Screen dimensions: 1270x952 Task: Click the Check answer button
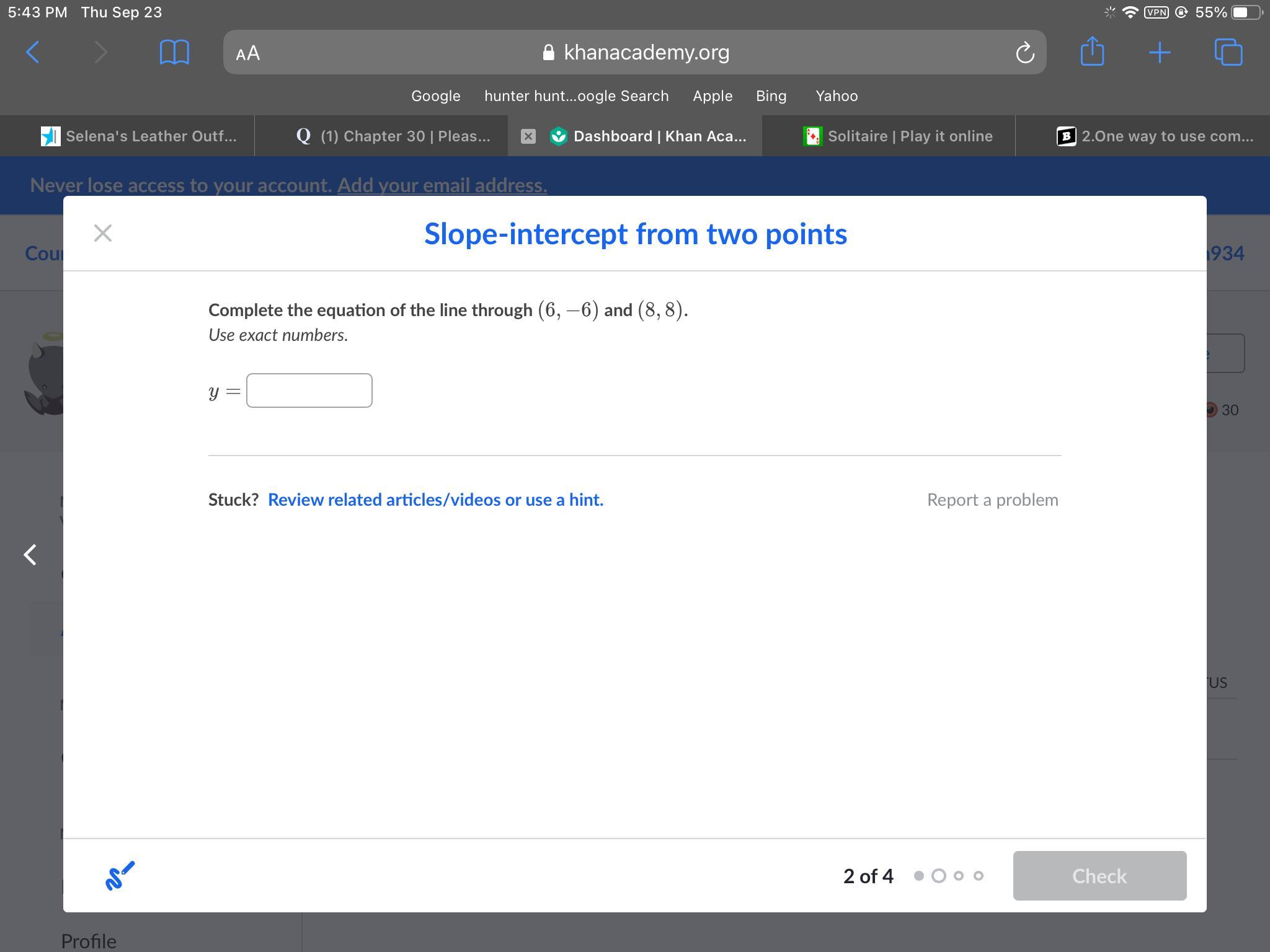coord(1099,875)
